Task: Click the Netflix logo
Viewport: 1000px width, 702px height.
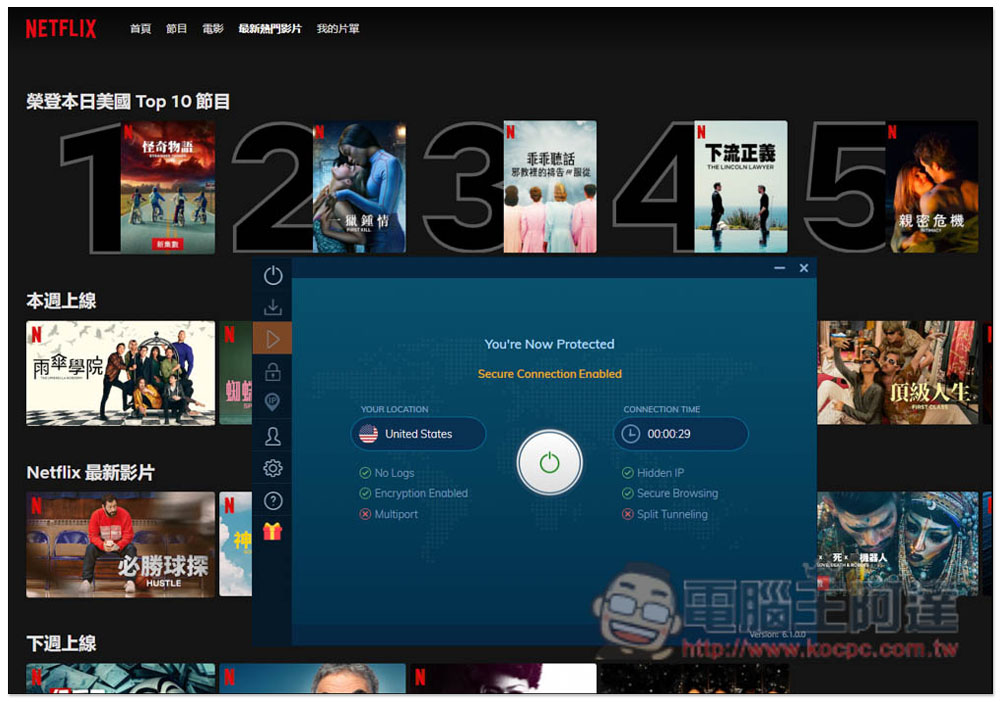Action: 61,29
